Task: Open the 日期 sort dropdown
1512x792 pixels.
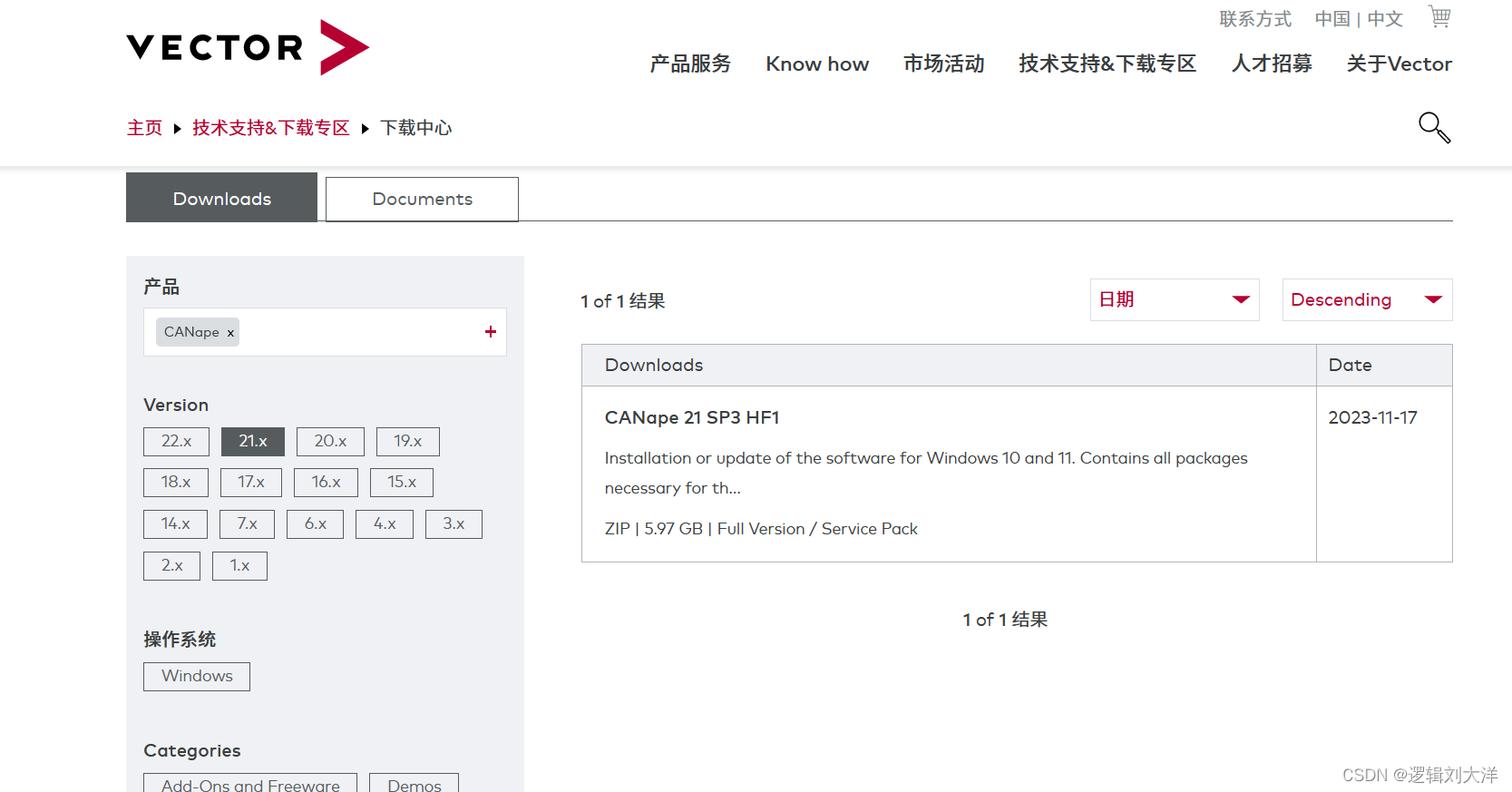Action: coord(1175,299)
